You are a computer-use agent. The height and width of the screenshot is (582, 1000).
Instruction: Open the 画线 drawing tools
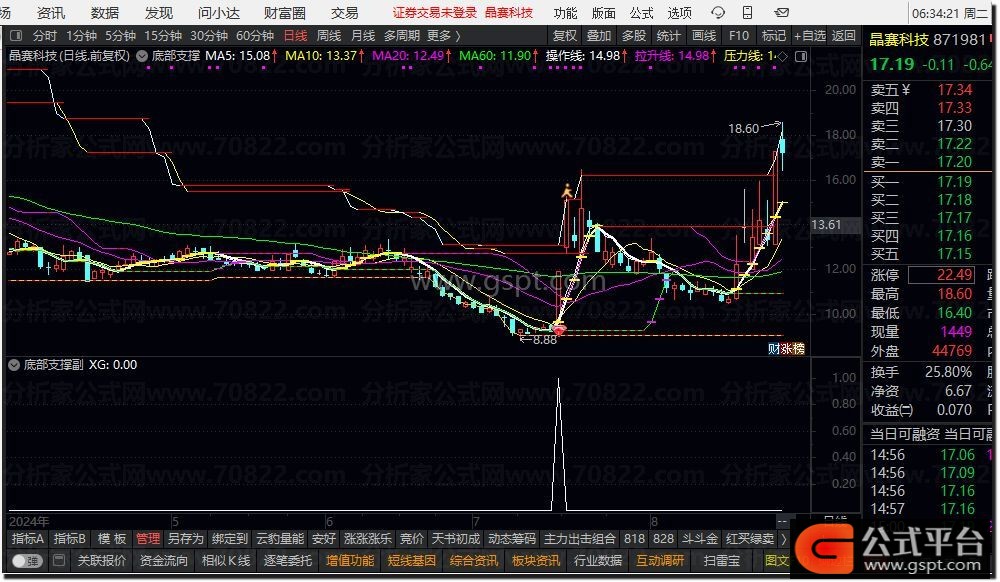[x=704, y=36]
